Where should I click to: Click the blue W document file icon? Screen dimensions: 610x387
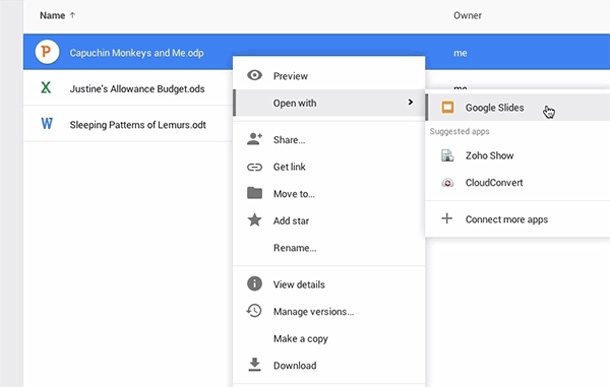tap(47, 124)
